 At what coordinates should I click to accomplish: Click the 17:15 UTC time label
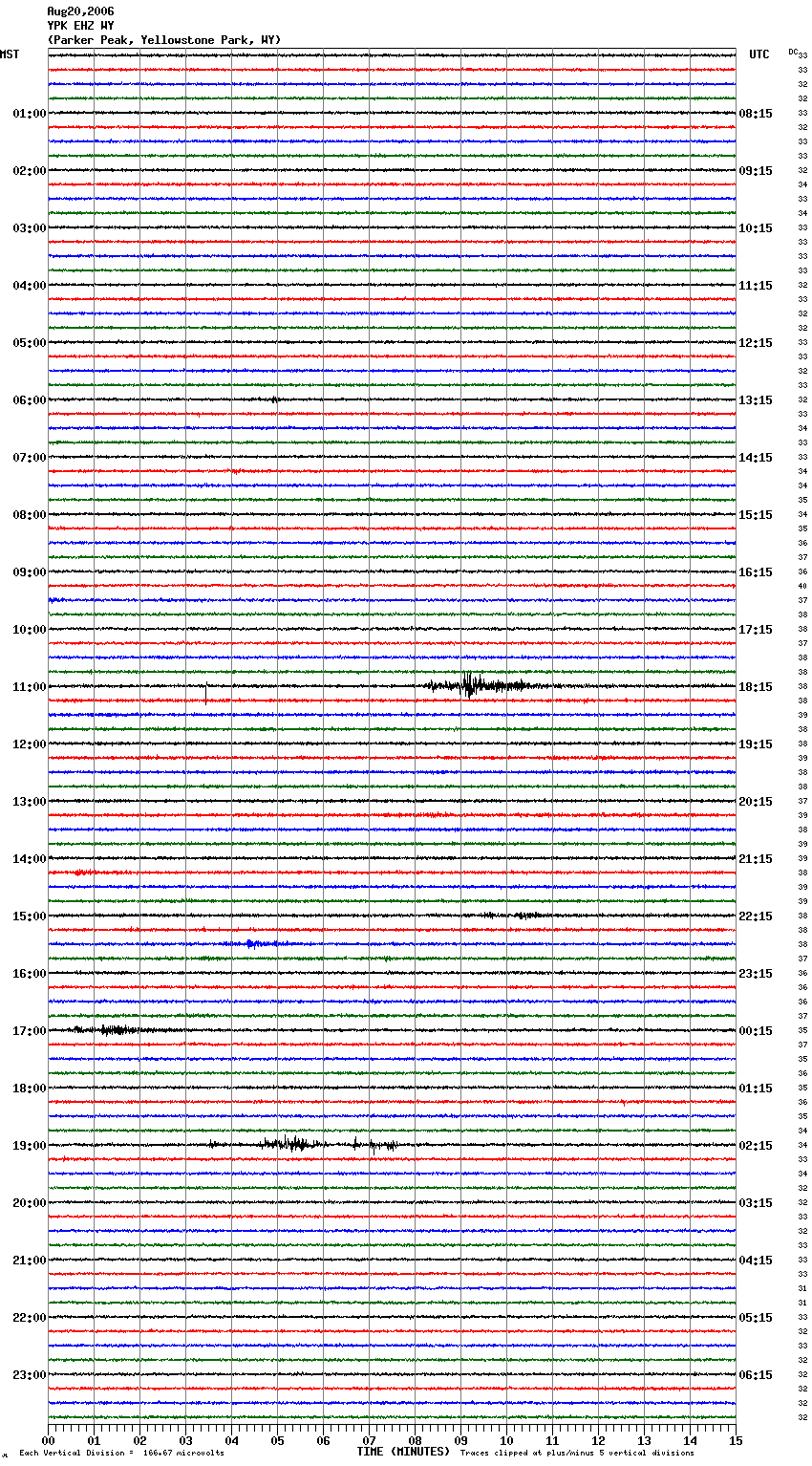(x=756, y=630)
